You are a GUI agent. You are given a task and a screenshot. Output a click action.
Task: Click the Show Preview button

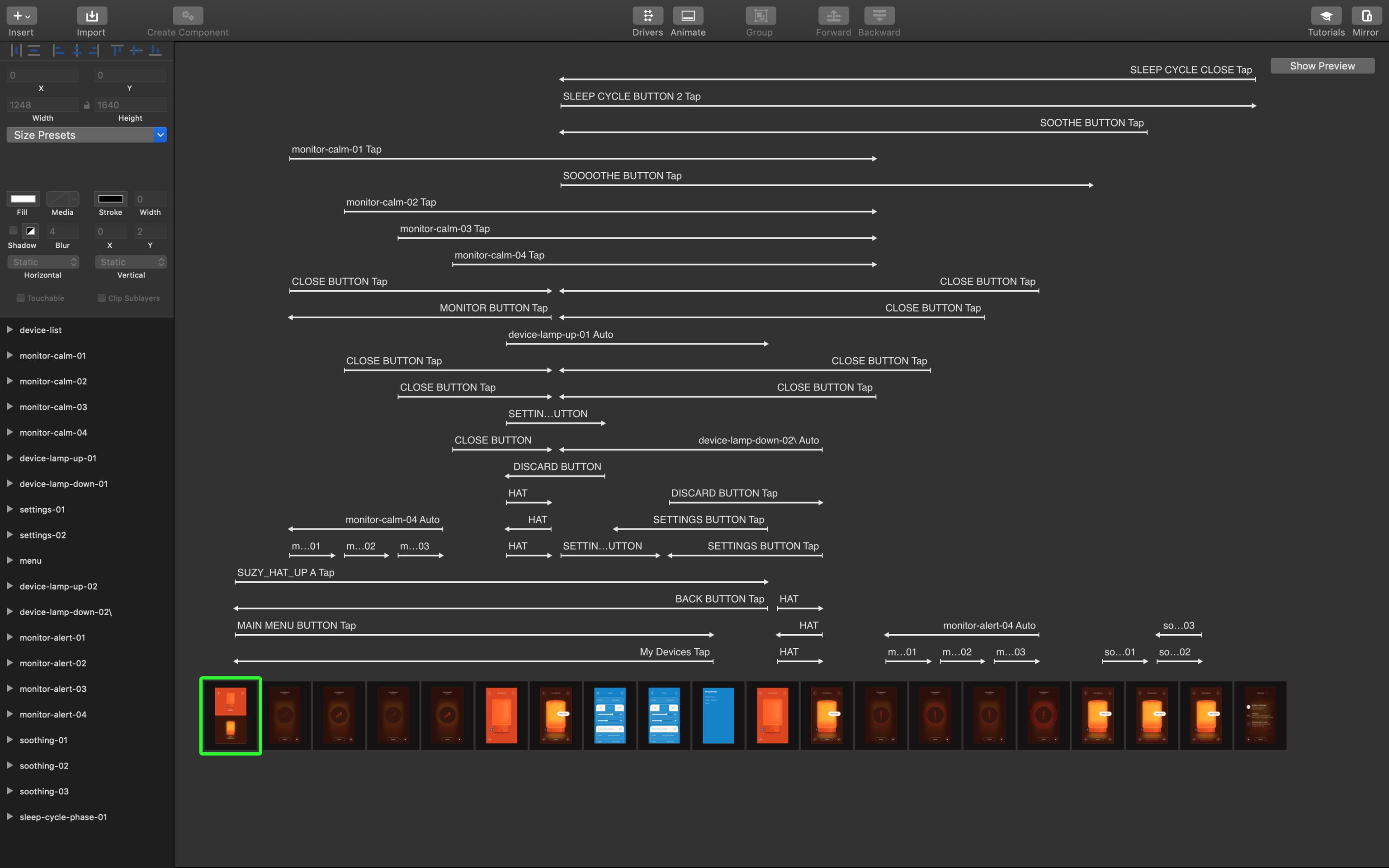(x=1322, y=66)
